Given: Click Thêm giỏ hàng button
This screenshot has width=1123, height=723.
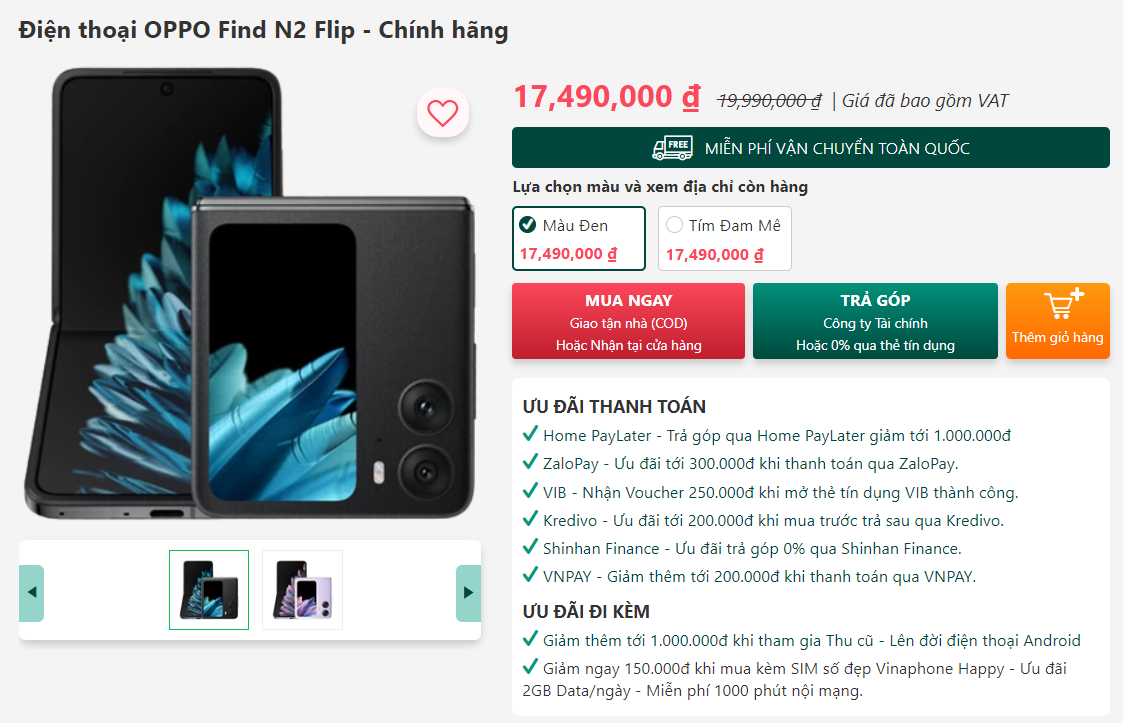Looking at the screenshot, I should coord(1058,321).
